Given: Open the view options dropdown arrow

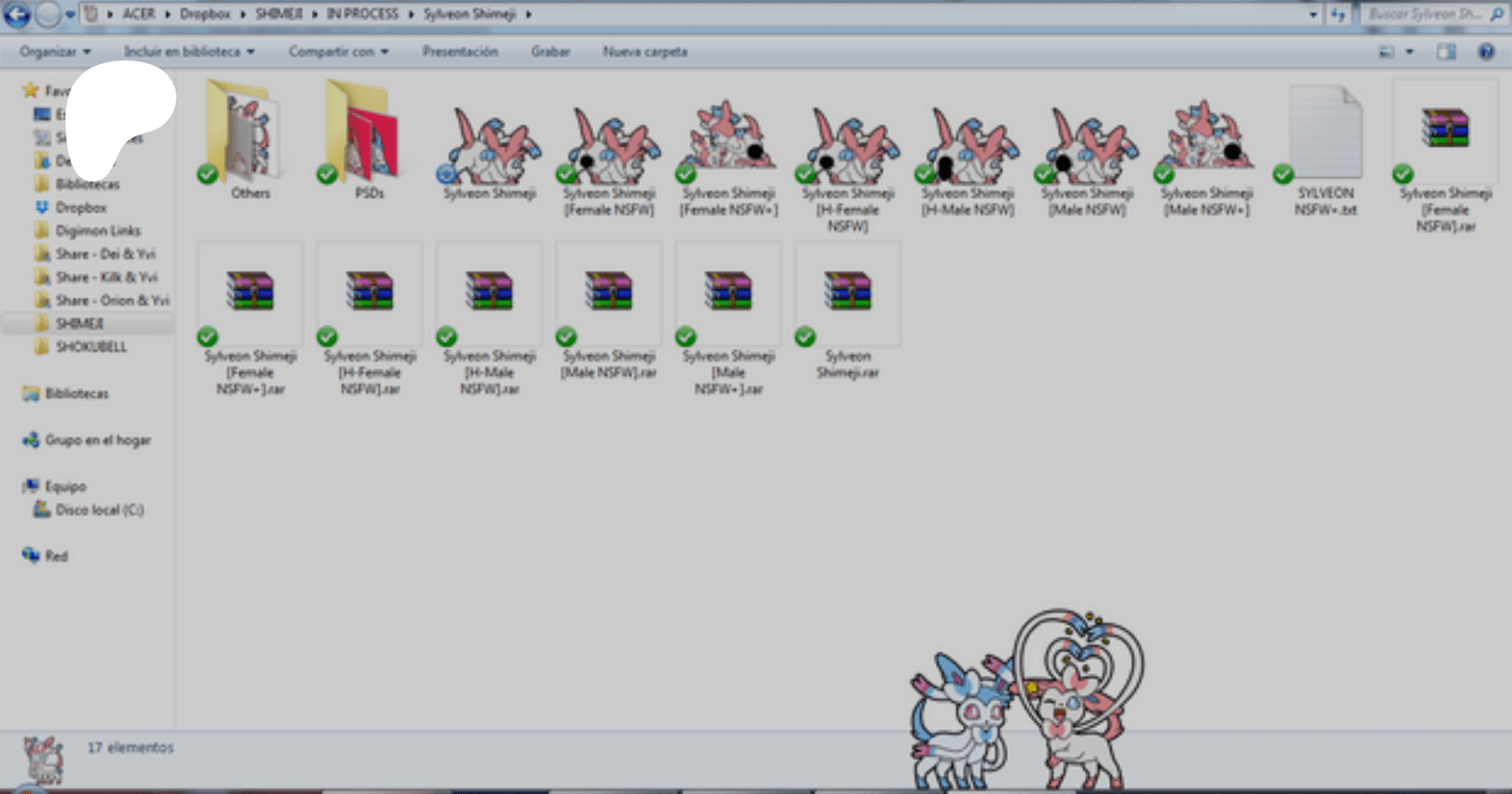Looking at the screenshot, I should tap(1410, 52).
